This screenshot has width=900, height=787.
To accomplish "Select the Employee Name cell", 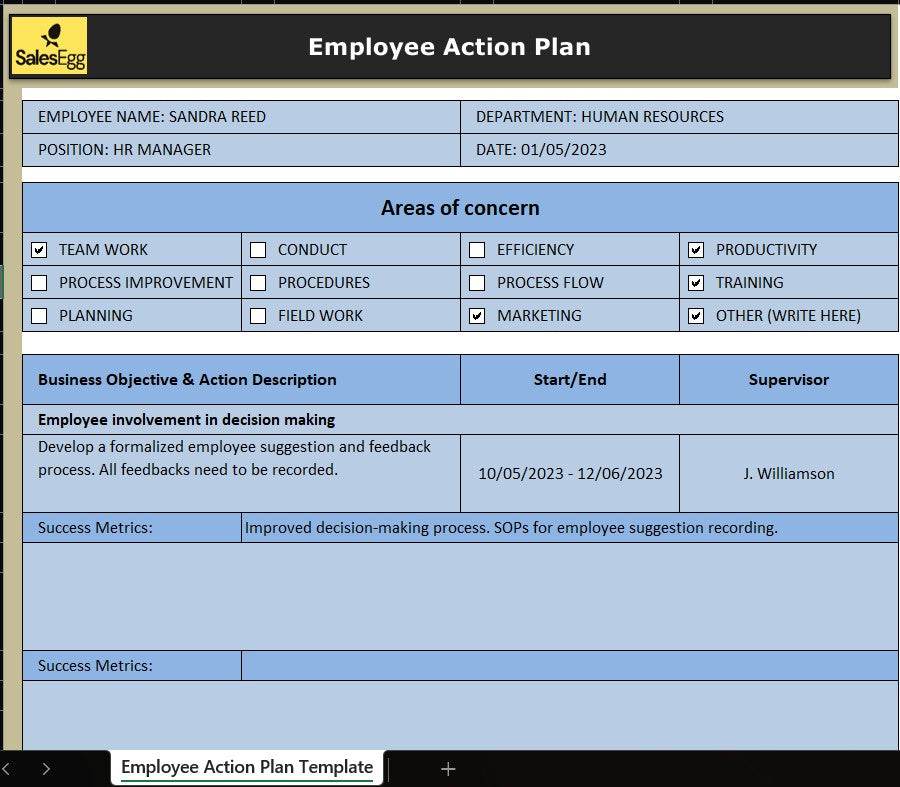I will pyautogui.click(x=241, y=117).
